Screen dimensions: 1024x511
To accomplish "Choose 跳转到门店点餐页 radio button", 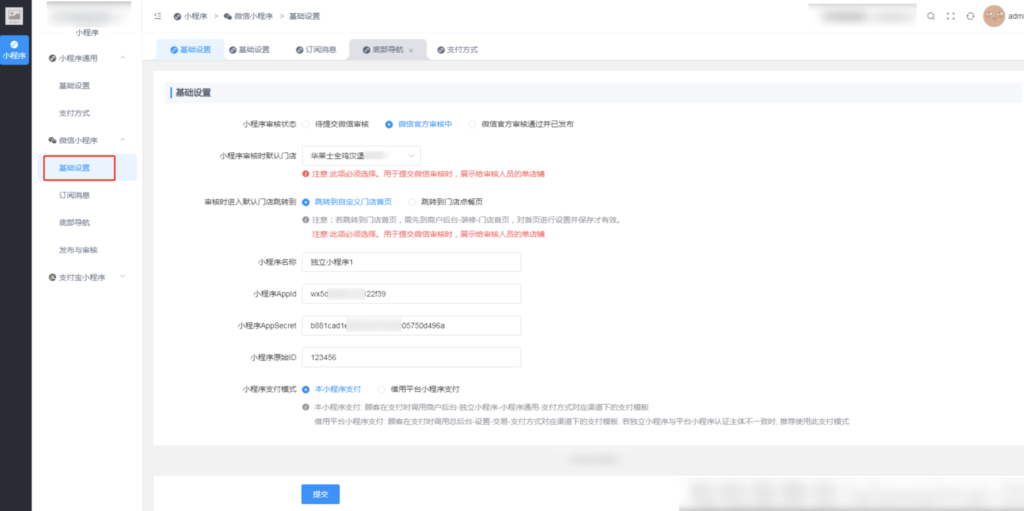I will (412, 202).
